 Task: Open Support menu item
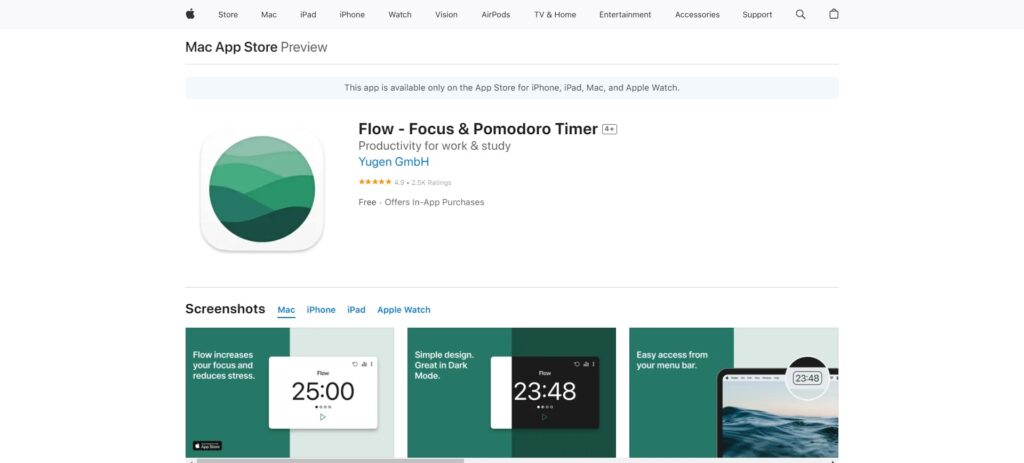(x=757, y=14)
